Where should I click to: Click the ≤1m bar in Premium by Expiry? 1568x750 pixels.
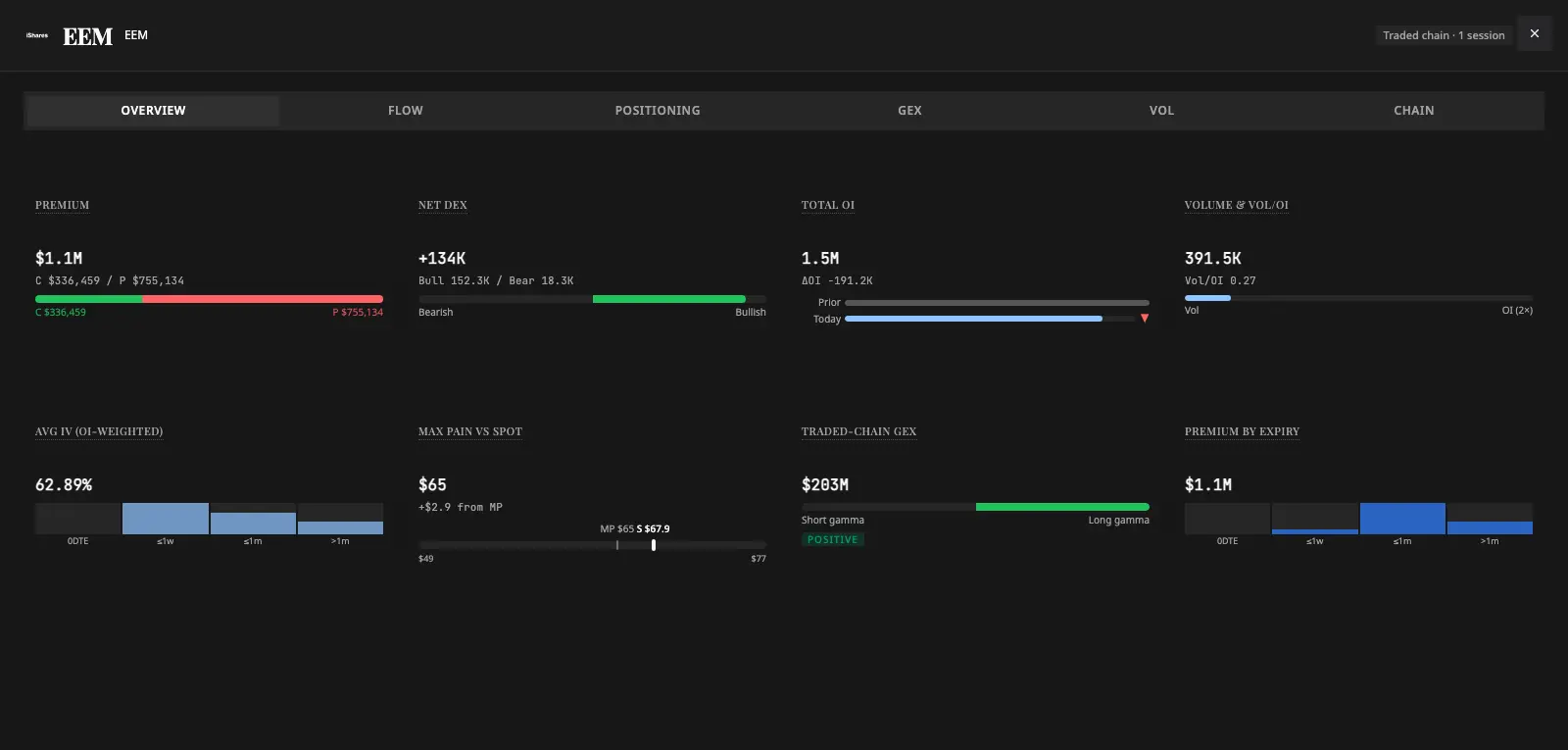[x=1402, y=519]
